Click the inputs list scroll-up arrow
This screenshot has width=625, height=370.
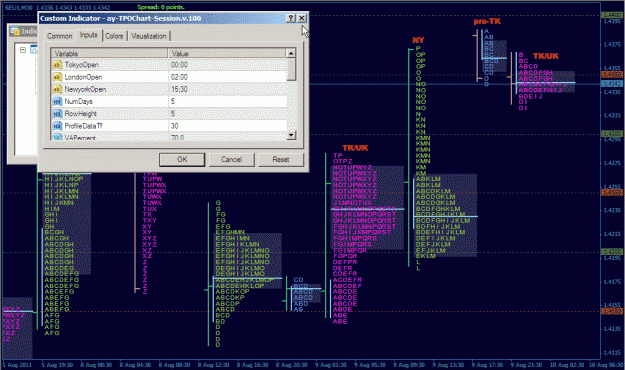pyautogui.click(x=291, y=53)
